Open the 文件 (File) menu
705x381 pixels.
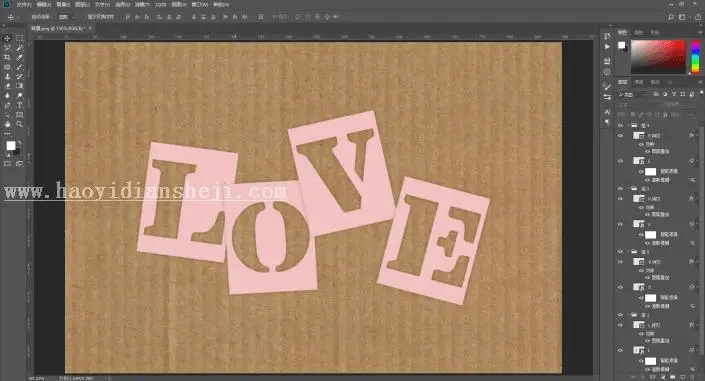(x=24, y=4)
